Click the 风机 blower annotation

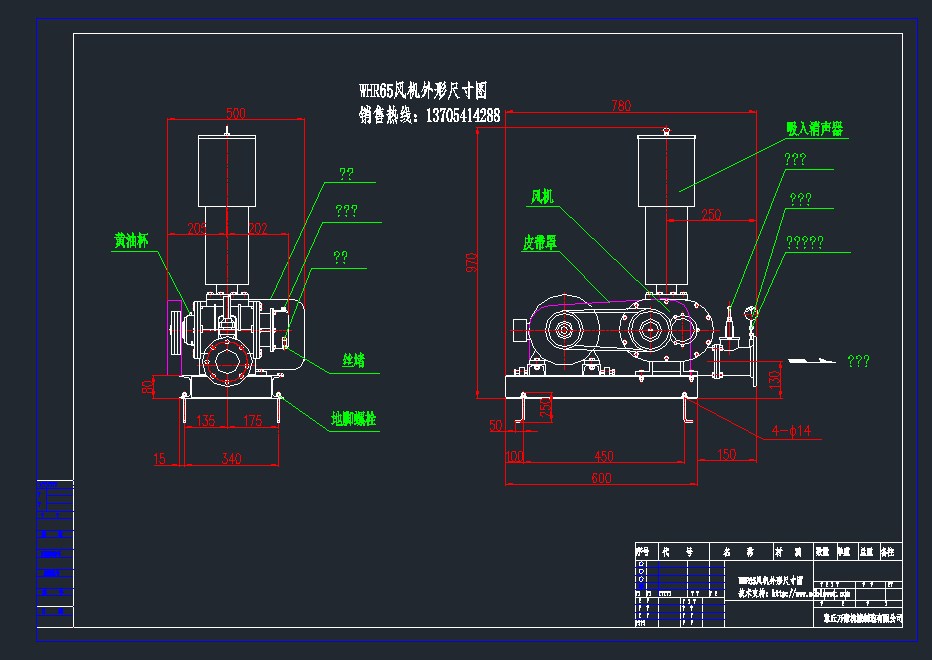click(x=541, y=198)
